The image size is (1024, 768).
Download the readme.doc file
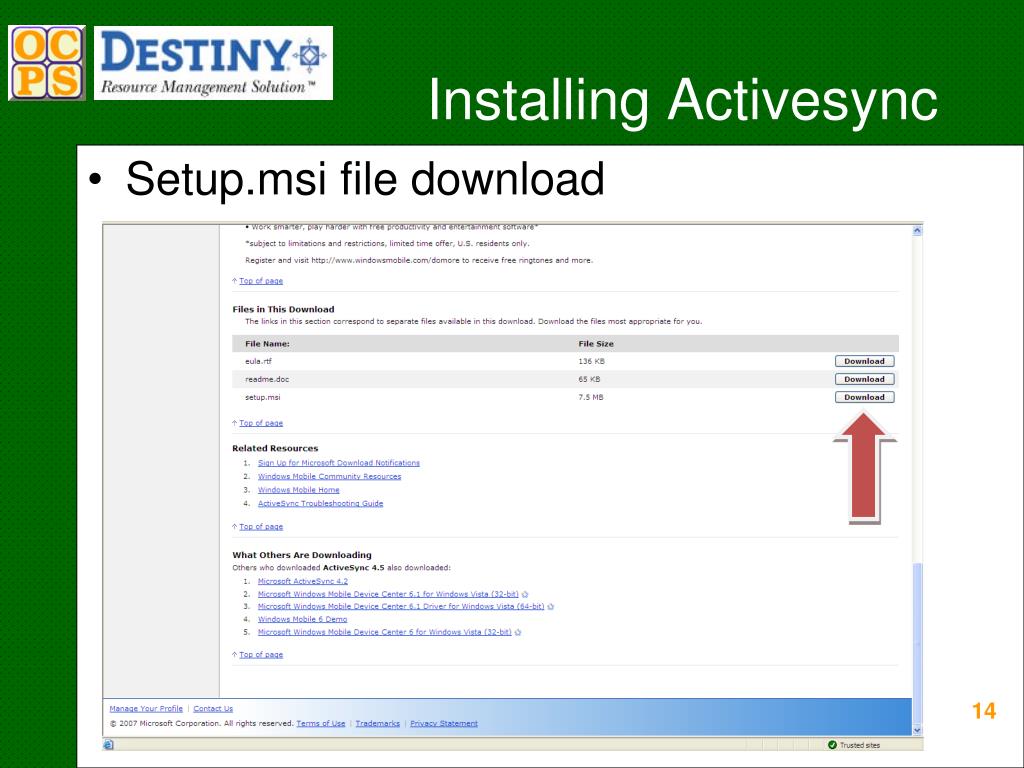point(864,379)
